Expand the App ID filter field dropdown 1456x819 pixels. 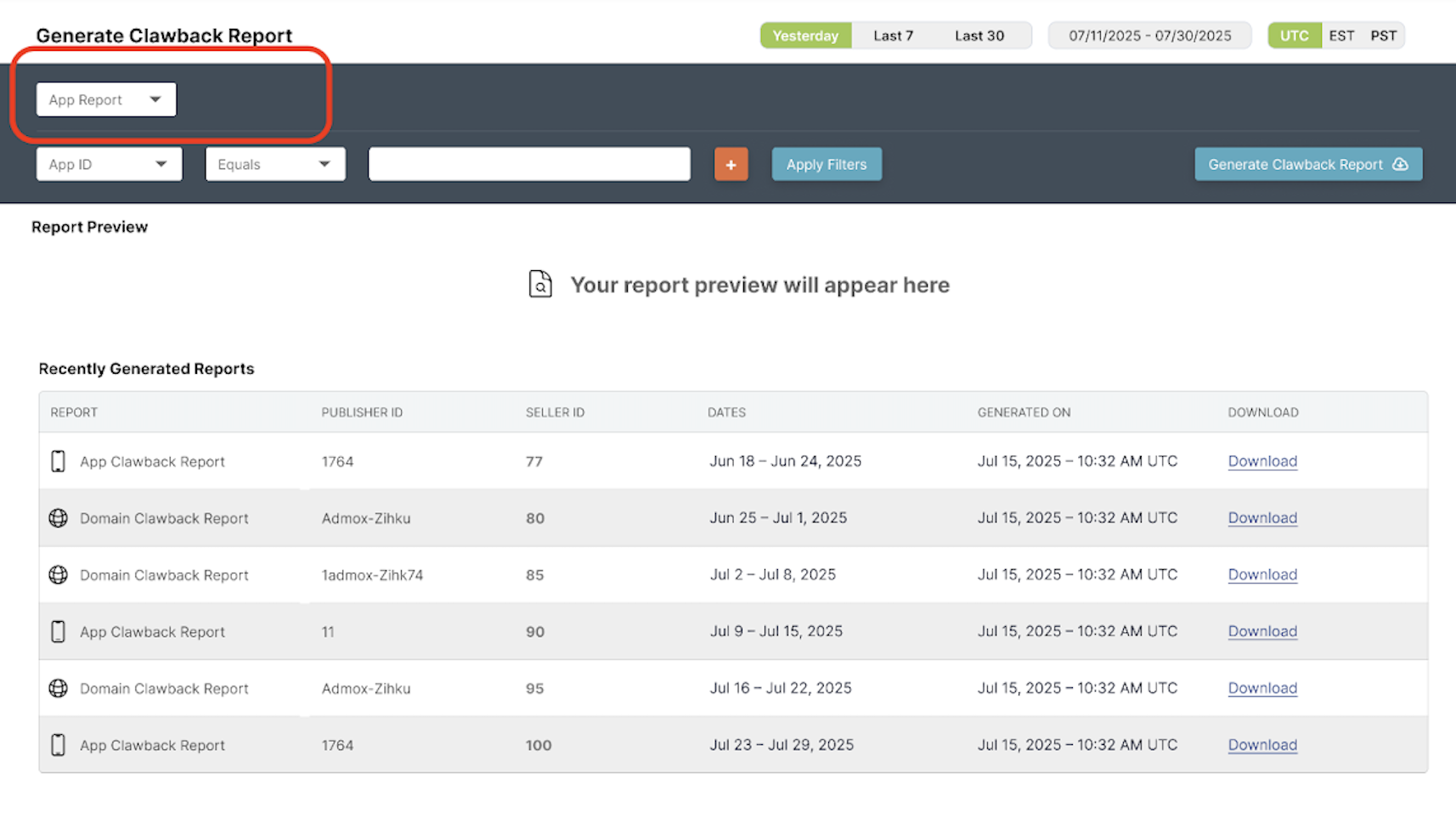coord(109,164)
